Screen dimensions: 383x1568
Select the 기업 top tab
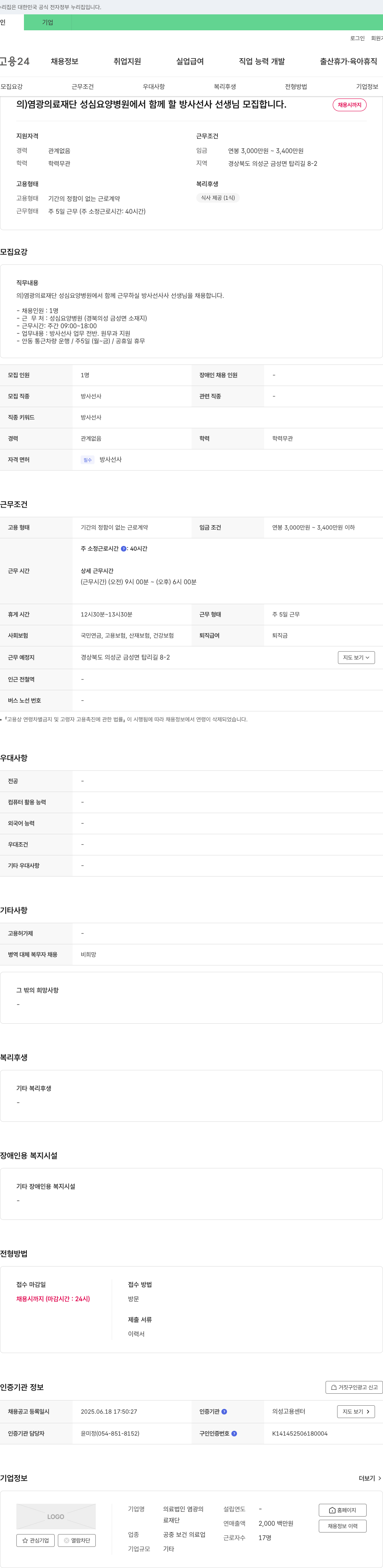[47, 22]
